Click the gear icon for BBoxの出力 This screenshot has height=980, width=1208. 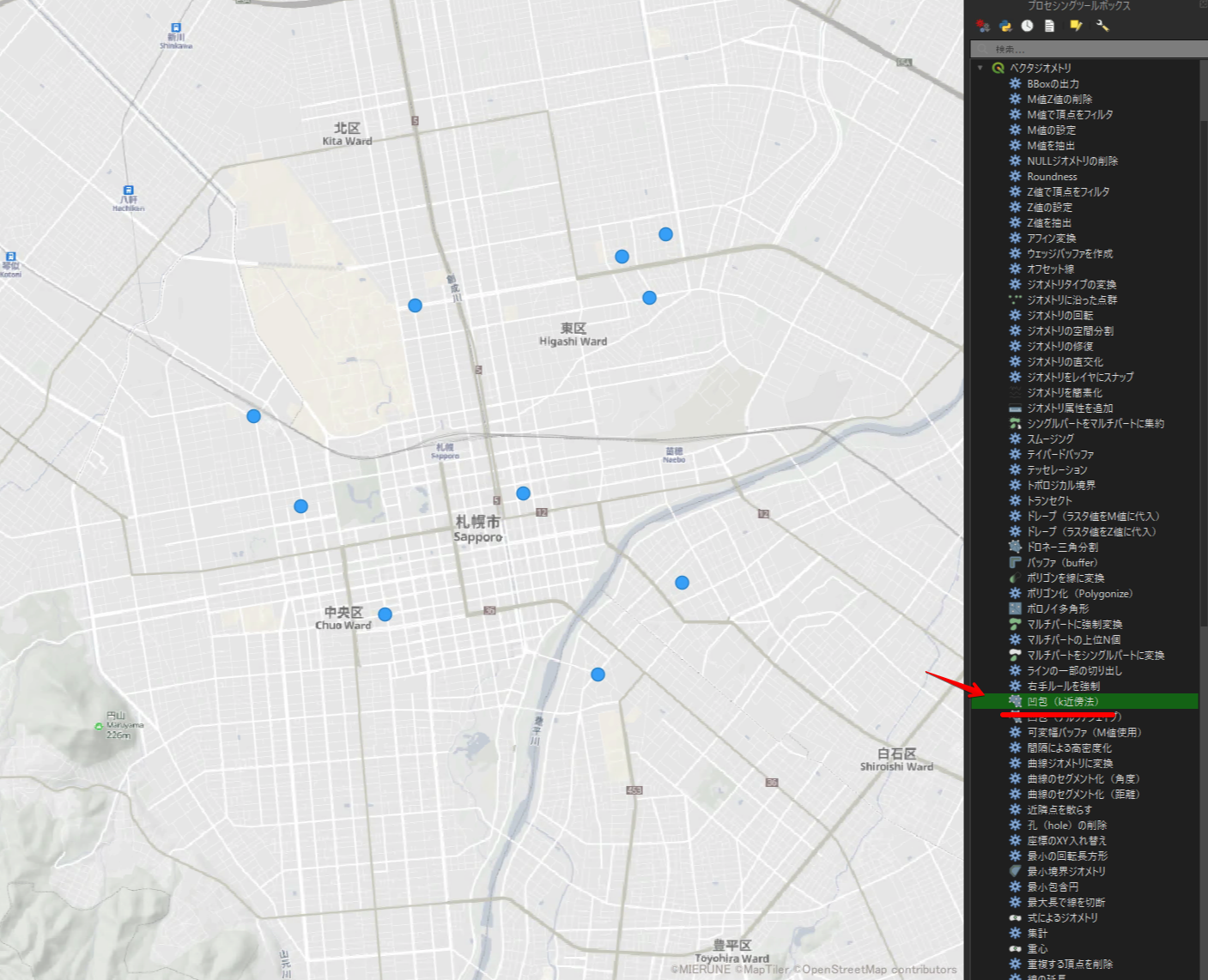click(1015, 83)
